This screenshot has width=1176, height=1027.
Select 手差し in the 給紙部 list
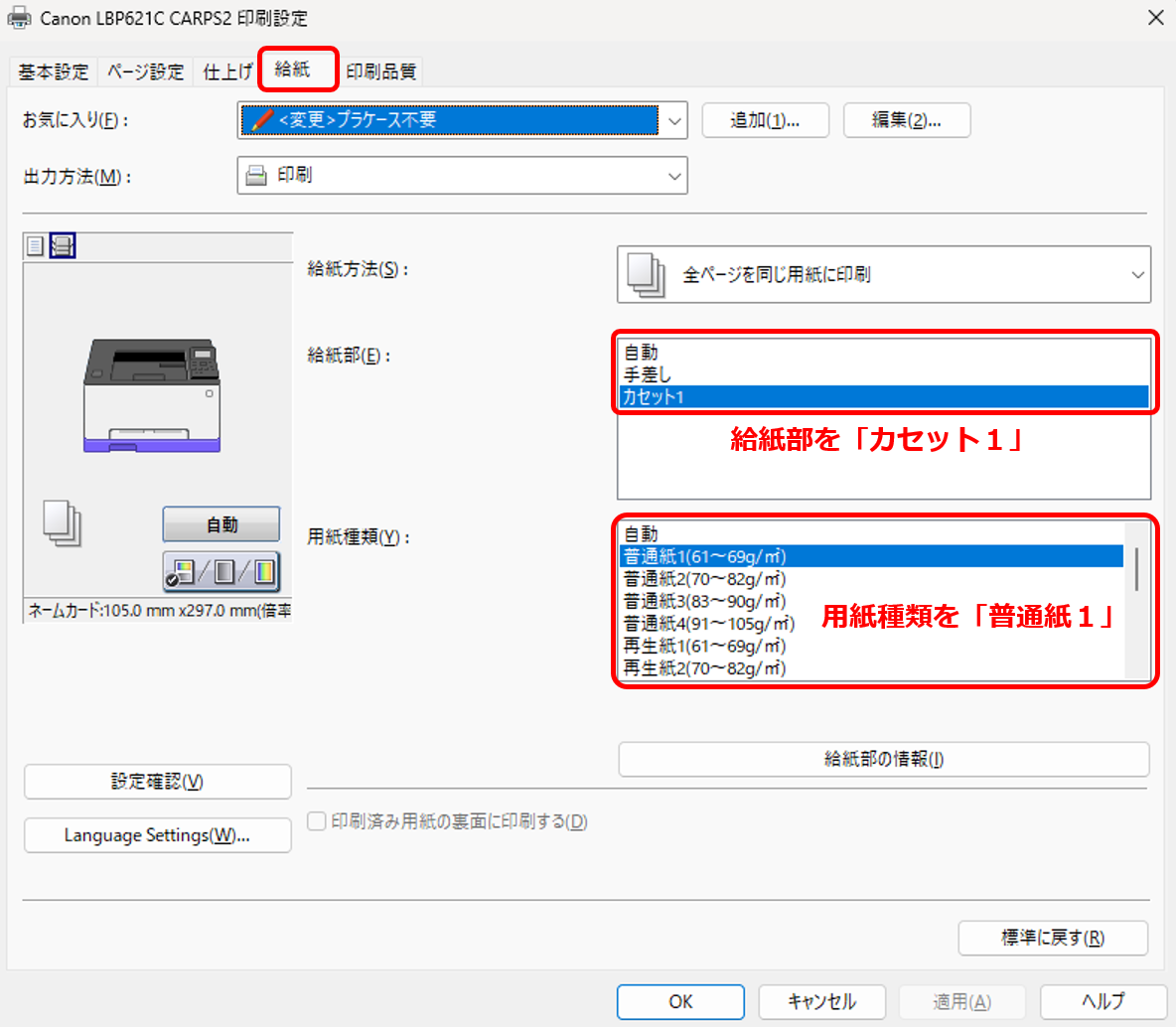coord(884,374)
